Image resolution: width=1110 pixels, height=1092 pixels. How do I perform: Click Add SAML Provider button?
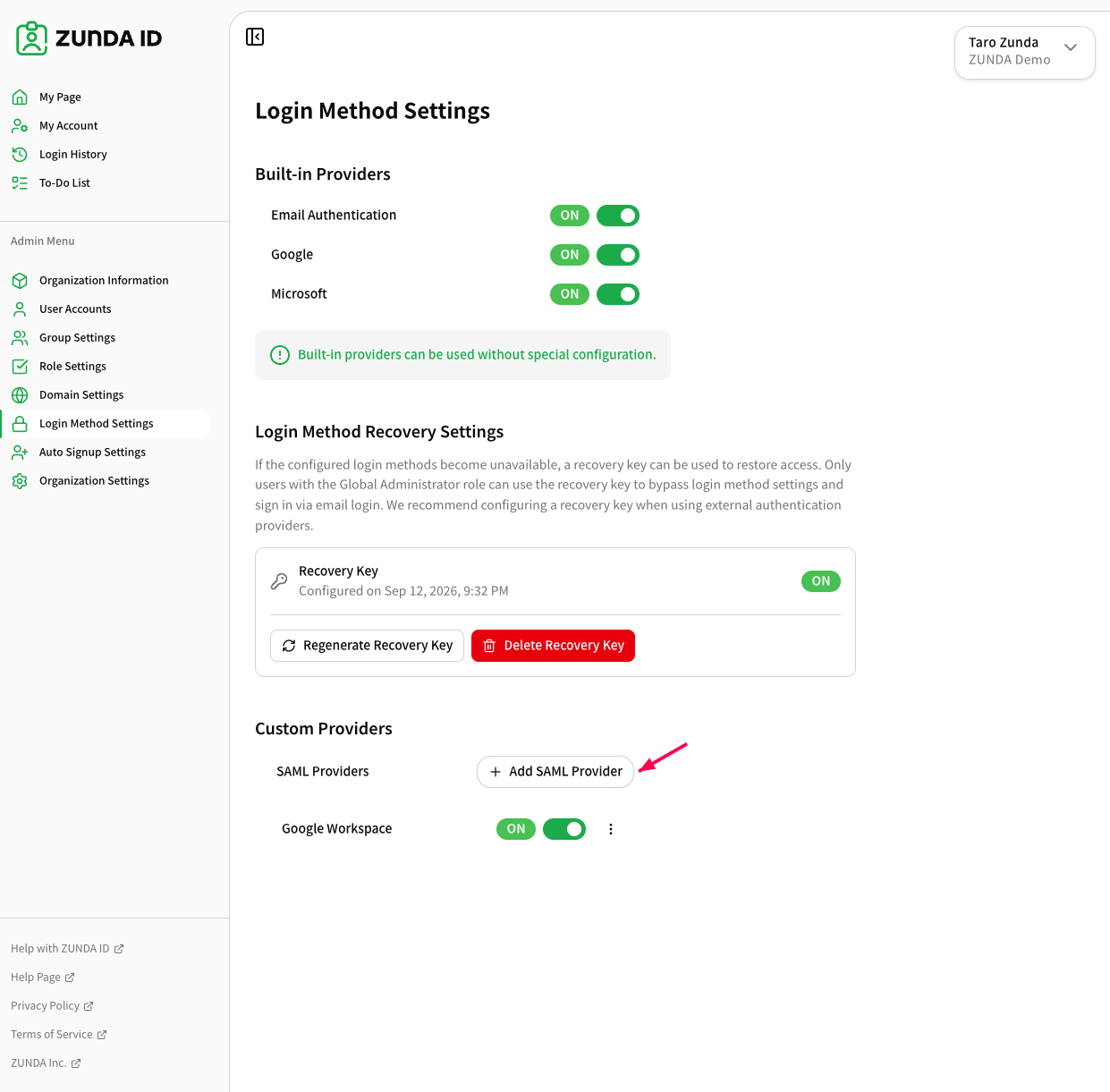(555, 772)
